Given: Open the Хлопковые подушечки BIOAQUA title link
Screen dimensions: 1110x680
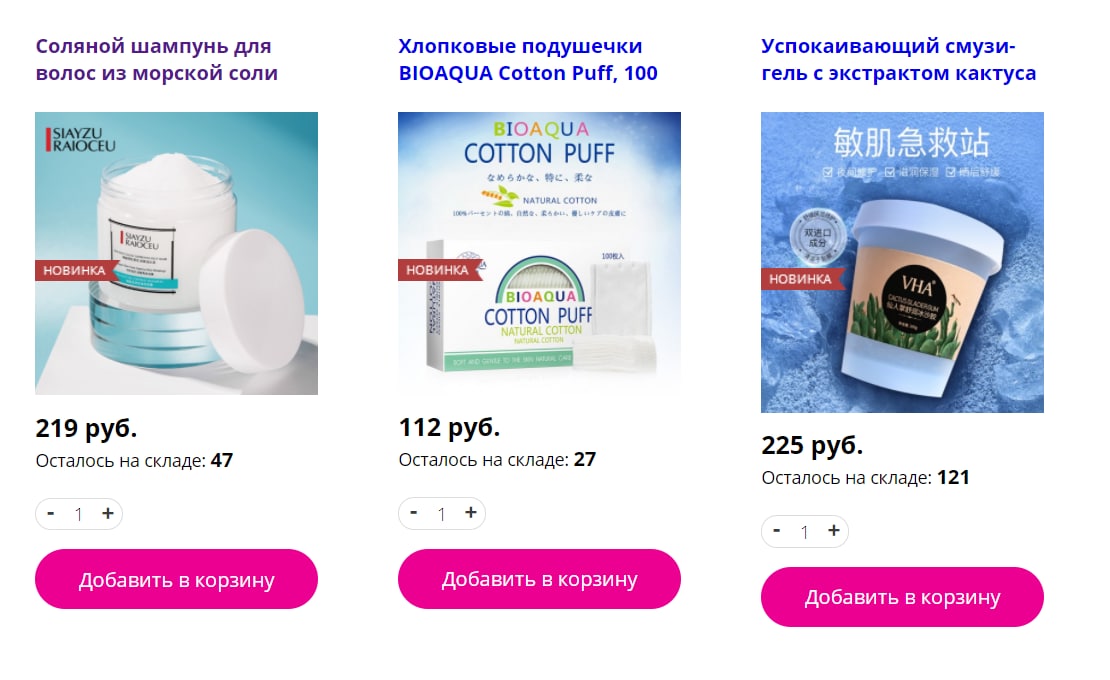Looking at the screenshot, I should (x=528, y=59).
